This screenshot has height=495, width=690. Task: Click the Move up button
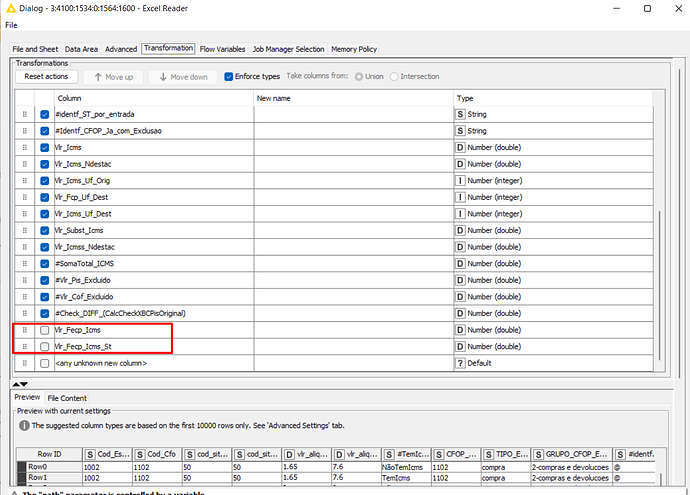pyautogui.click(x=114, y=77)
